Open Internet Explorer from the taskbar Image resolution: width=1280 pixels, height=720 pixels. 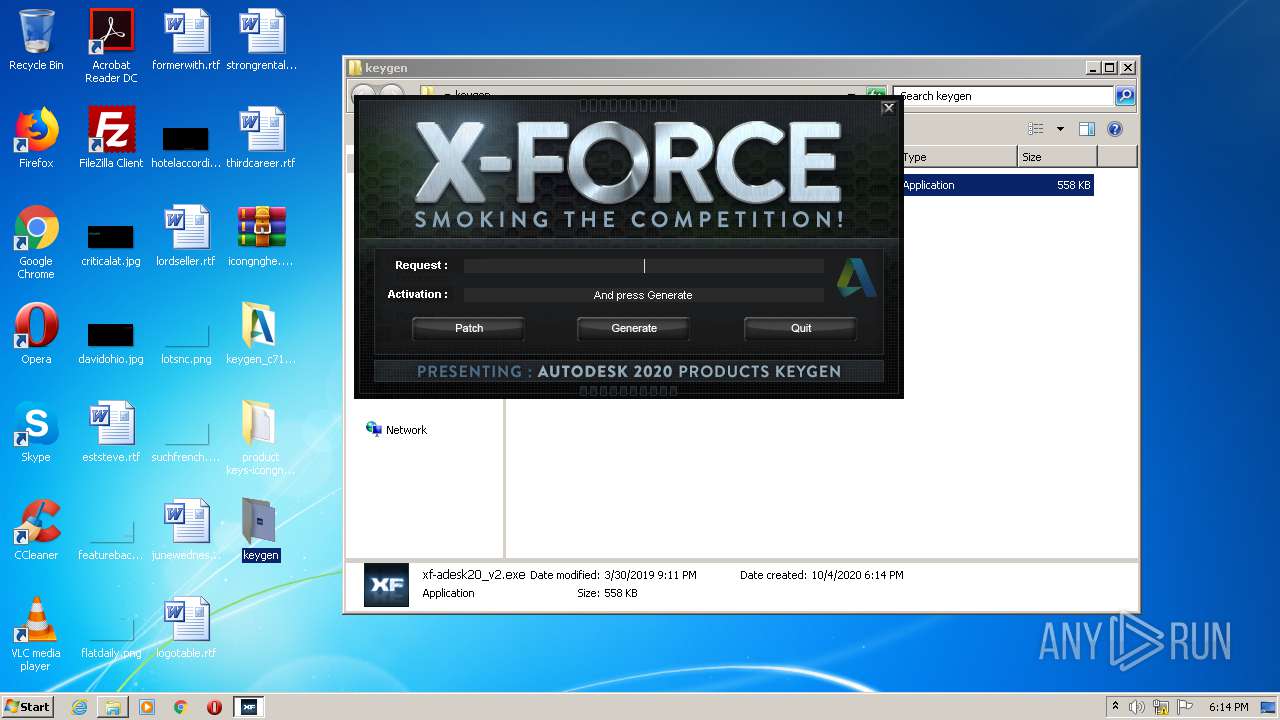click(79, 707)
